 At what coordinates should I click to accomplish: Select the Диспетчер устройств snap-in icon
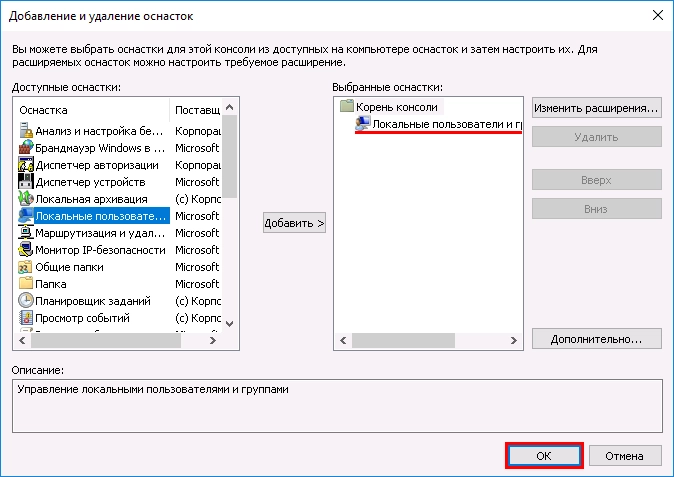[26, 182]
